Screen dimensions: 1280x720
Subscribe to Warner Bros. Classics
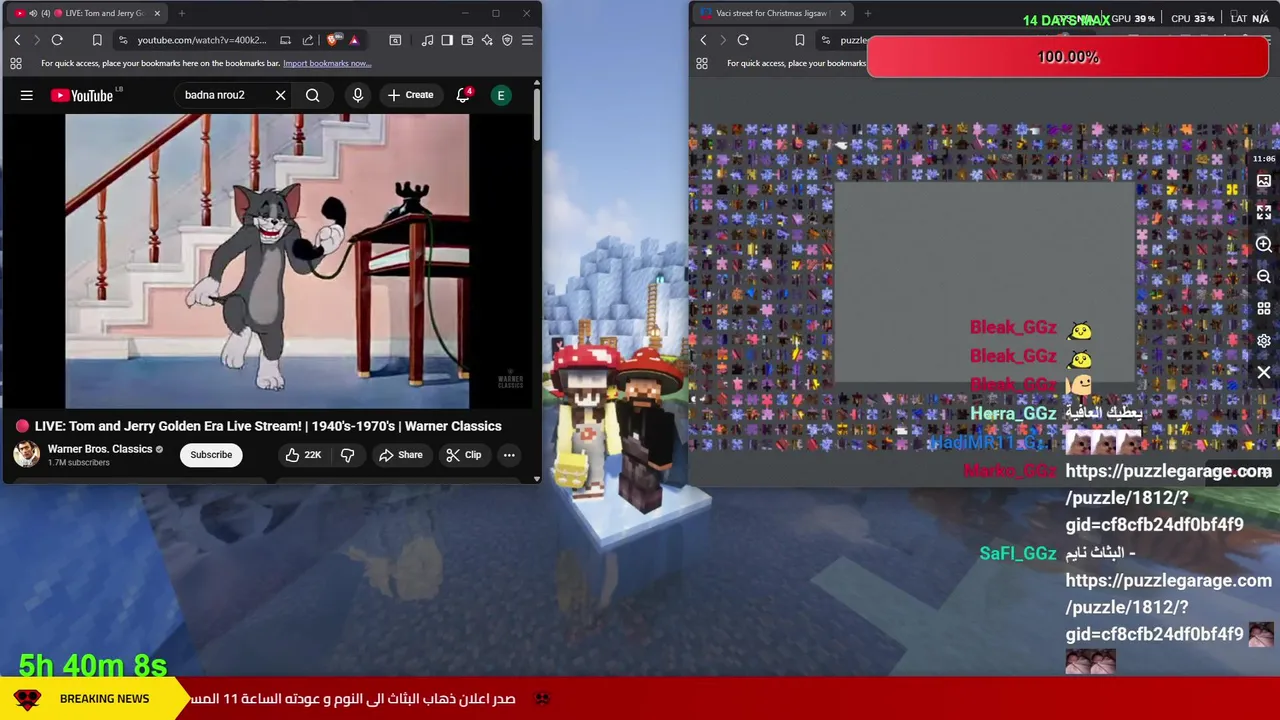click(x=211, y=455)
